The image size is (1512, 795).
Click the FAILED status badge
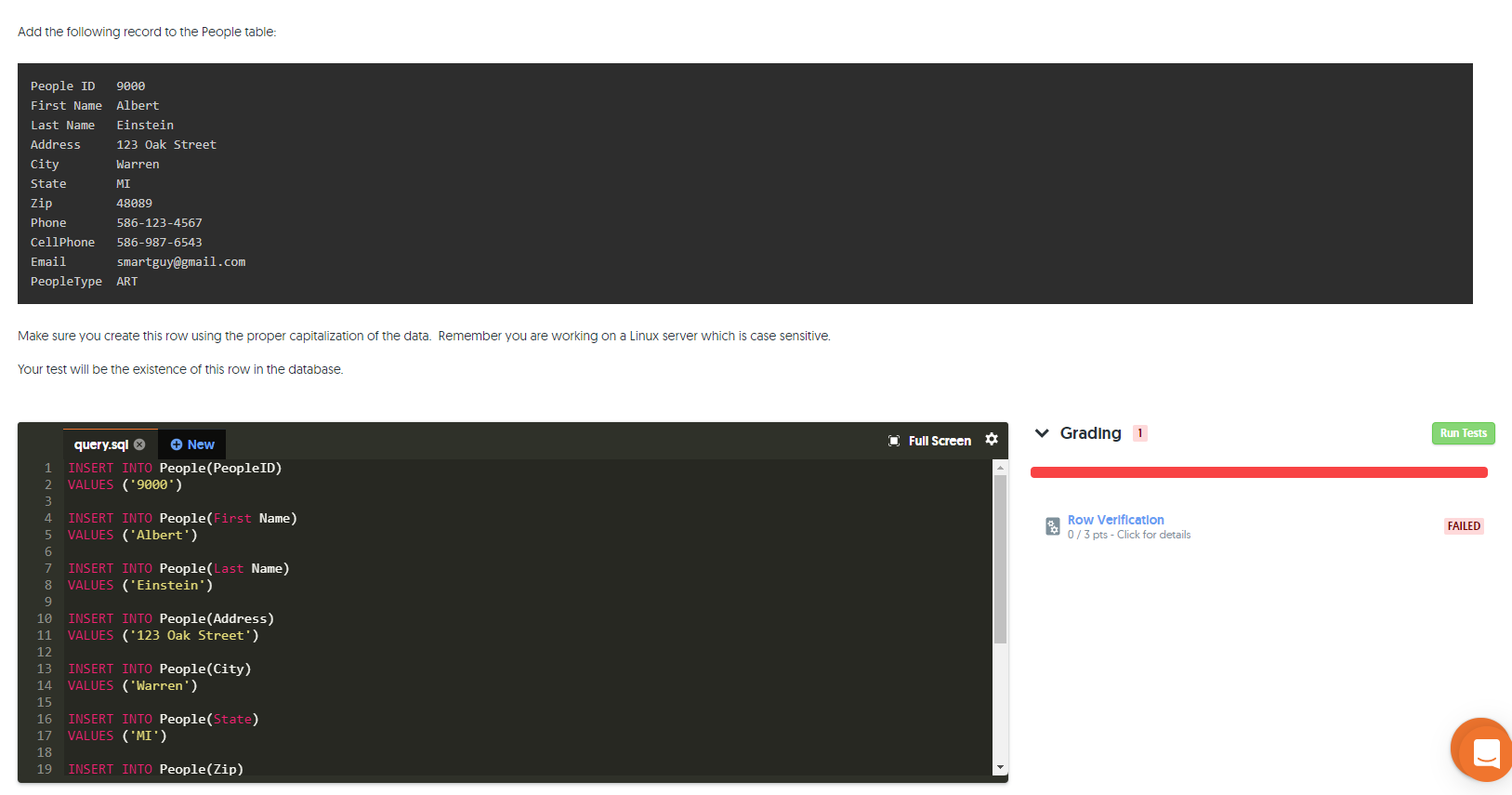click(x=1464, y=526)
